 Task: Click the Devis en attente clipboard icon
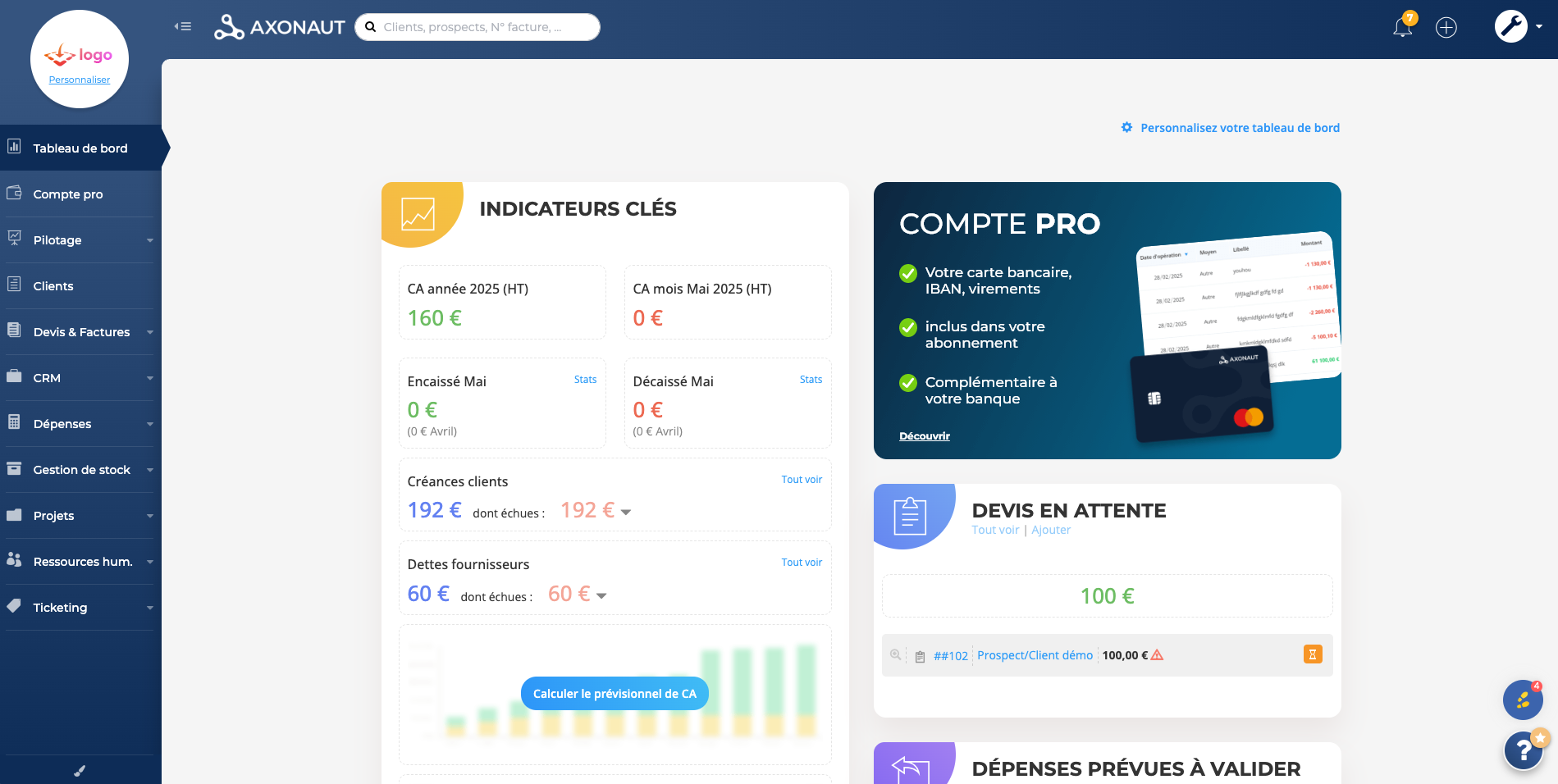point(910,516)
